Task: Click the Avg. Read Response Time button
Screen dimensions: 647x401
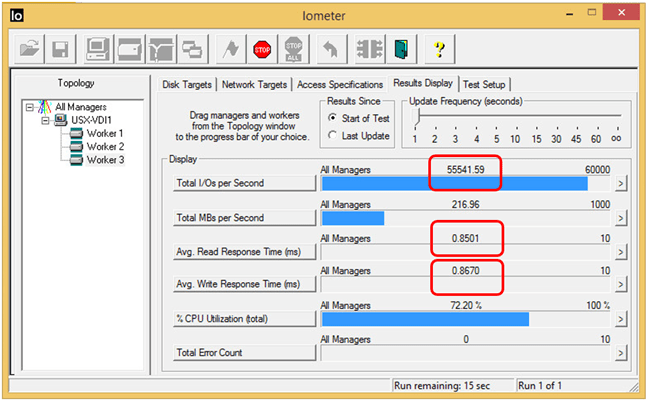Action: coord(236,251)
